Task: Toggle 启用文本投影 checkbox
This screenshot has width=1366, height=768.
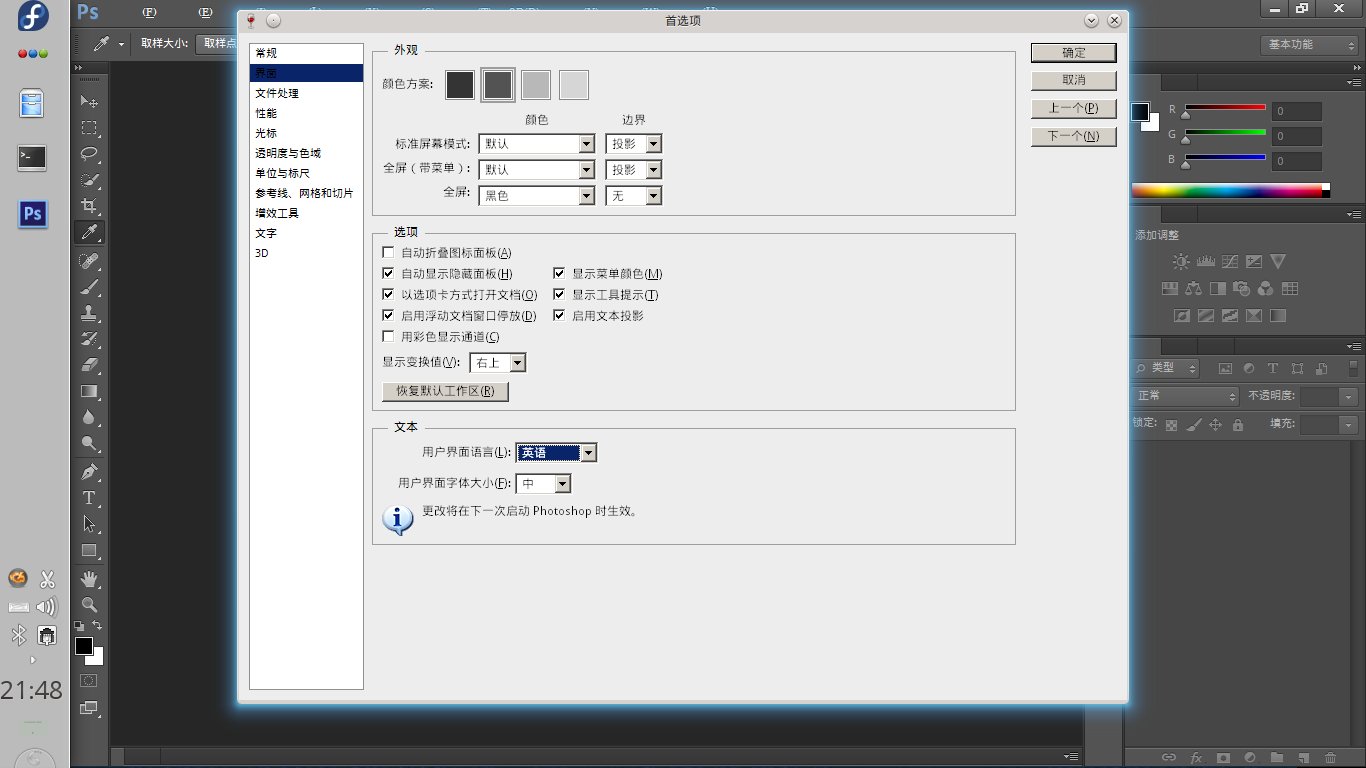Action: pyautogui.click(x=559, y=316)
